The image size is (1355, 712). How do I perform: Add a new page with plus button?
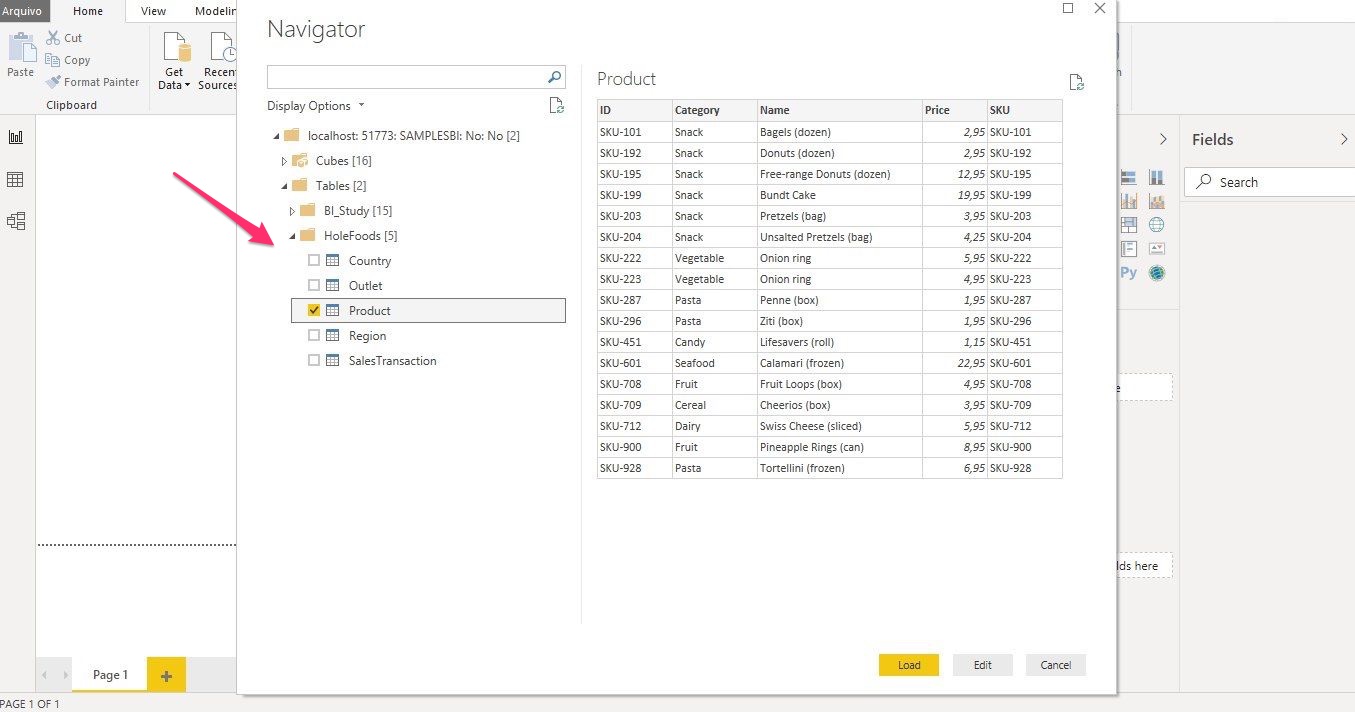166,676
